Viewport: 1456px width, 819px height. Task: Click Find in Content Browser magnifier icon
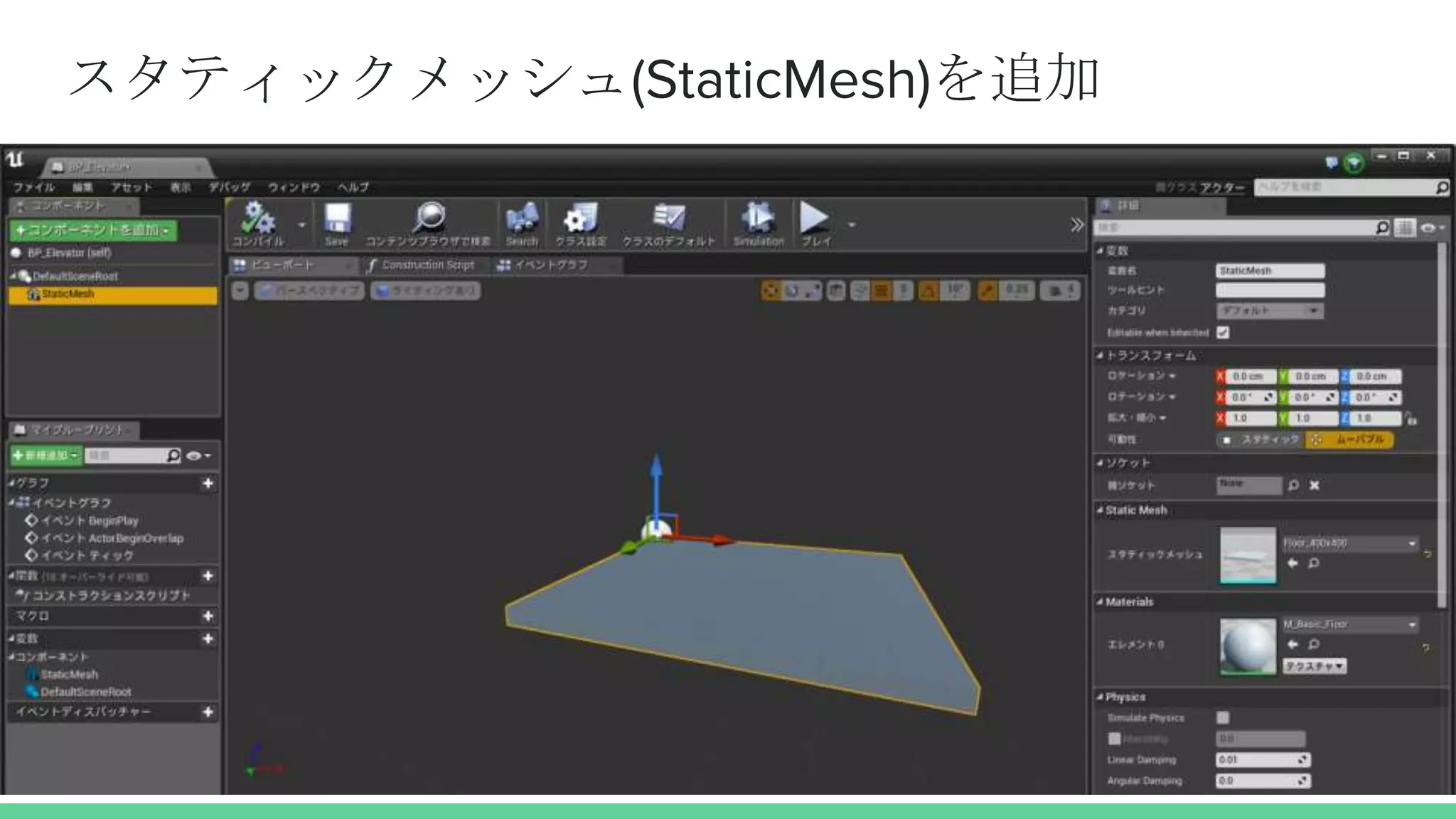tap(429, 218)
